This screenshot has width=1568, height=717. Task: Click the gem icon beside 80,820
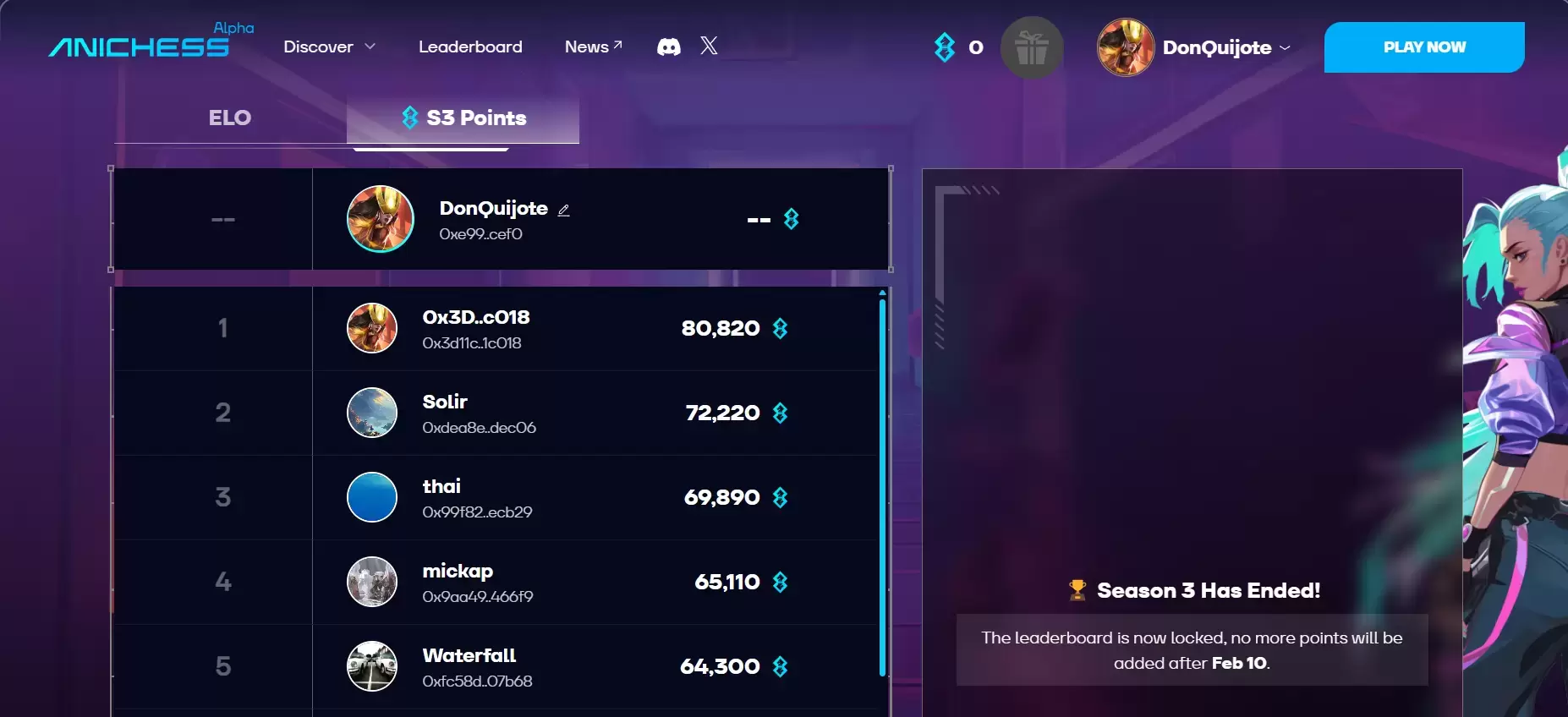[x=780, y=328]
